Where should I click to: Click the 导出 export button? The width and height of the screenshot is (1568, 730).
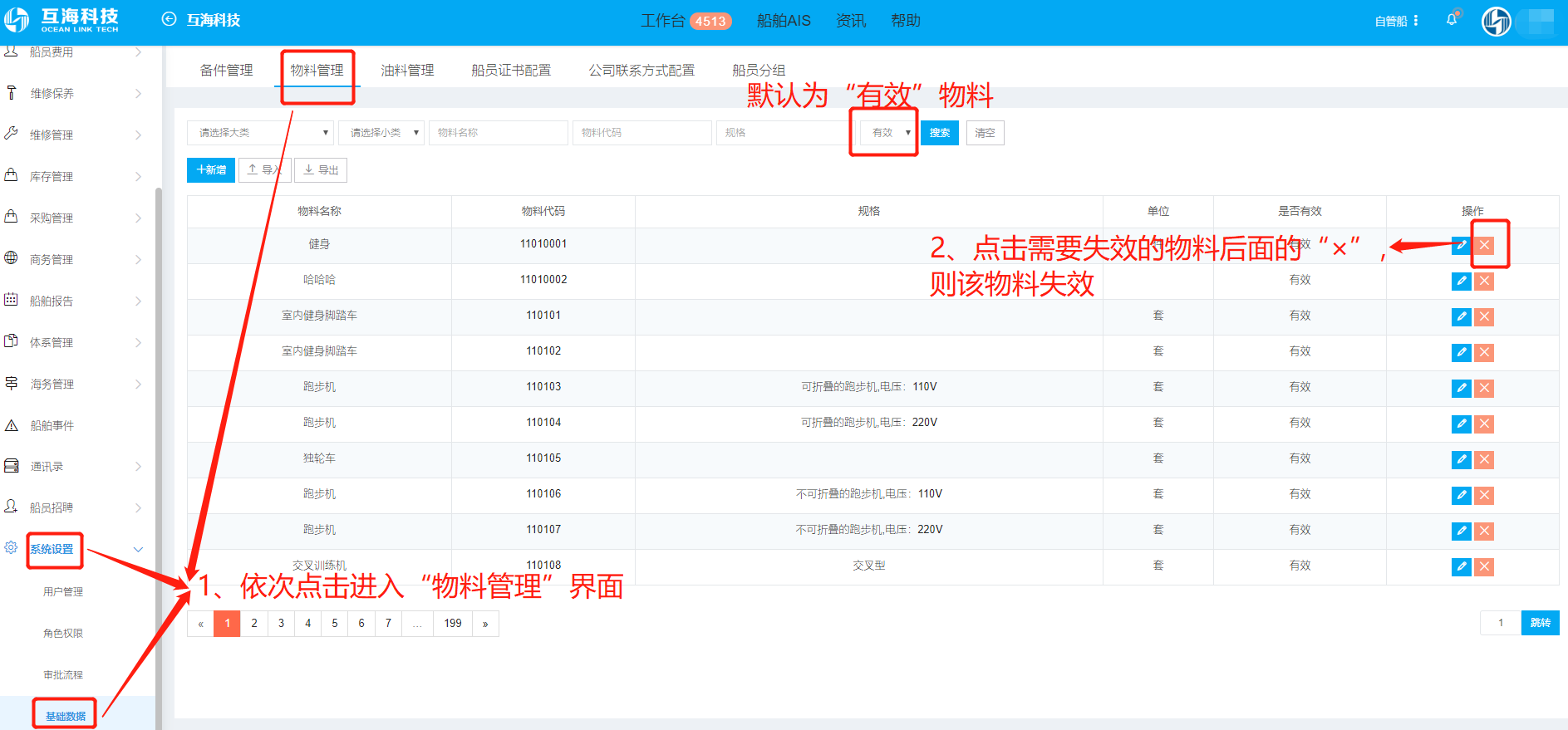[321, 169]
